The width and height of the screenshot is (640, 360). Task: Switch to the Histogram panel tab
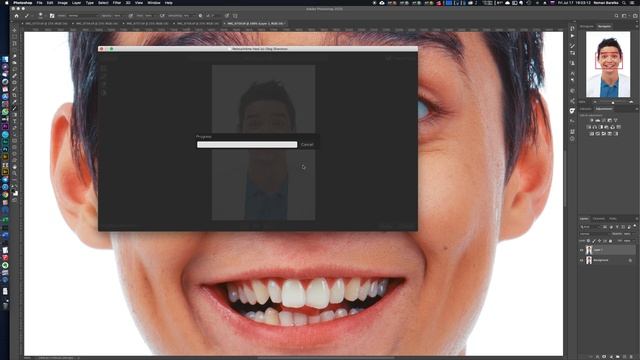click(587, 26)
